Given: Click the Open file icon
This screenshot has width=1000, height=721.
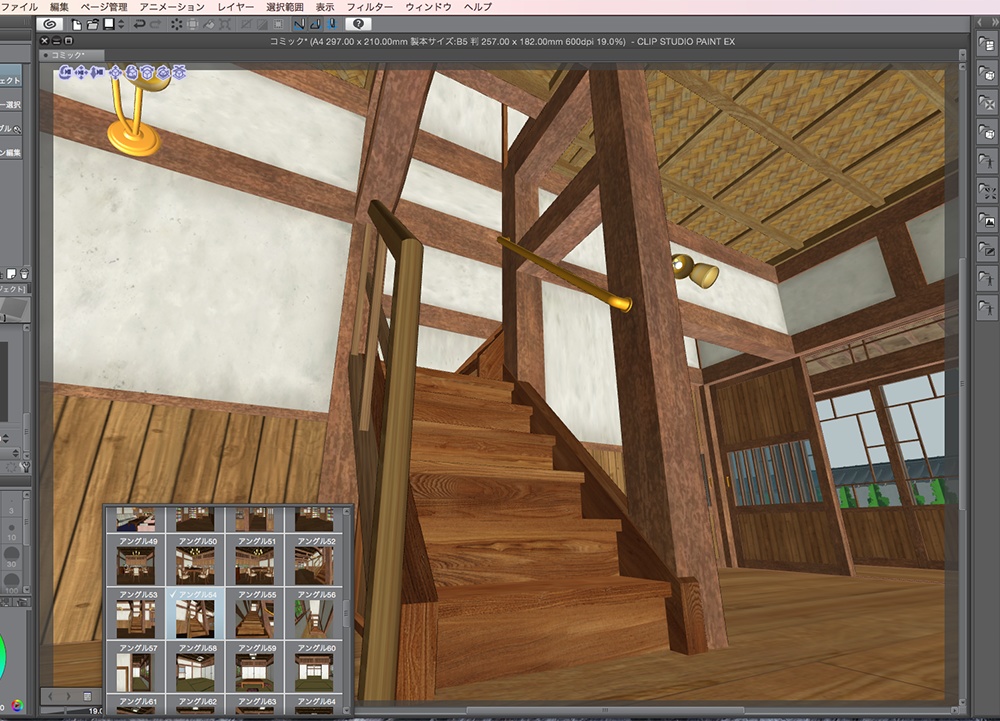Looking at the screenshot, I should [x=92, y=25].
